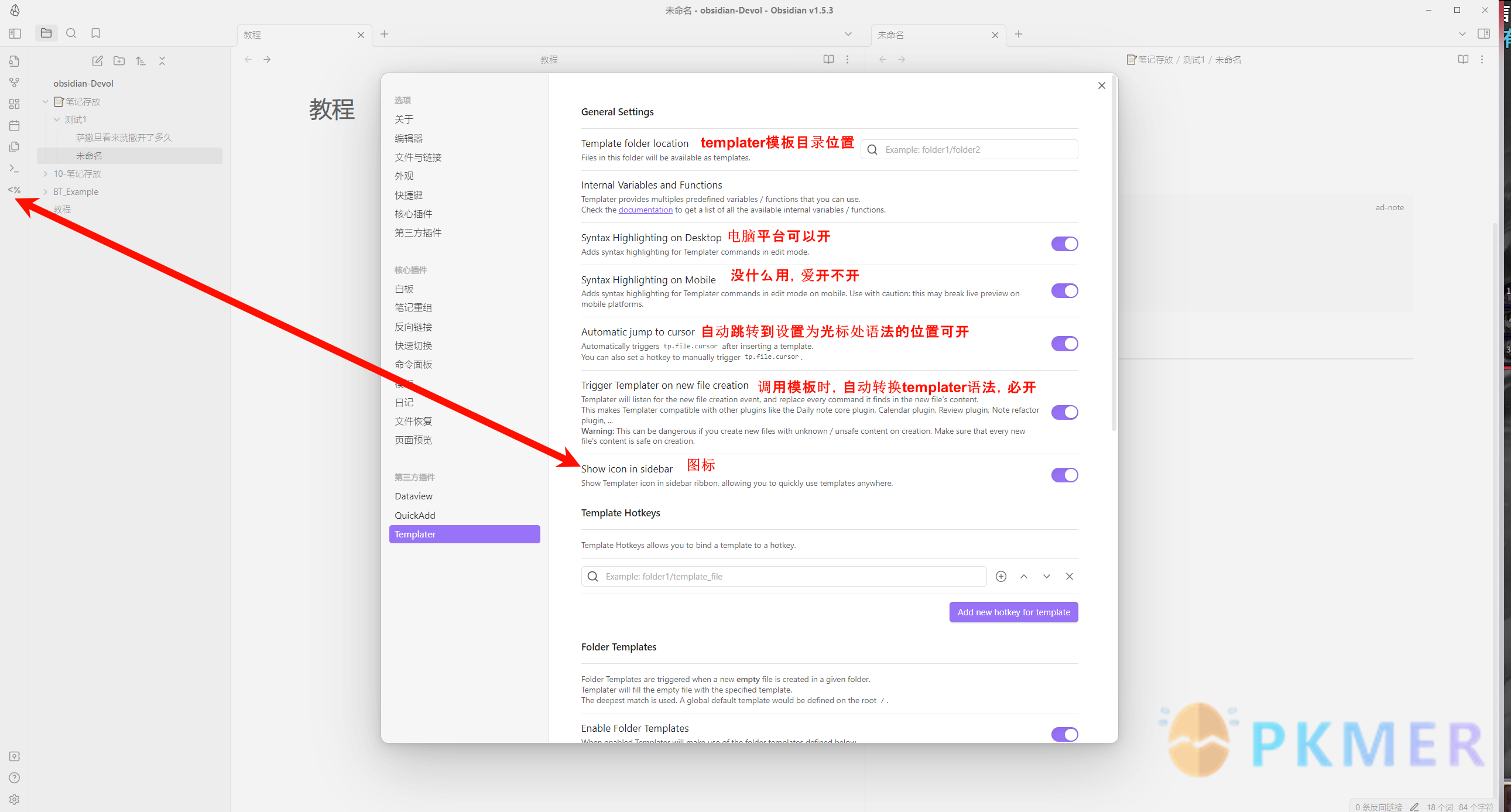The width and height of the screenshot is (1511, 812).
Task: Open command palette ribbon icon
Action: pyautogui.click(x=15, y=169)
